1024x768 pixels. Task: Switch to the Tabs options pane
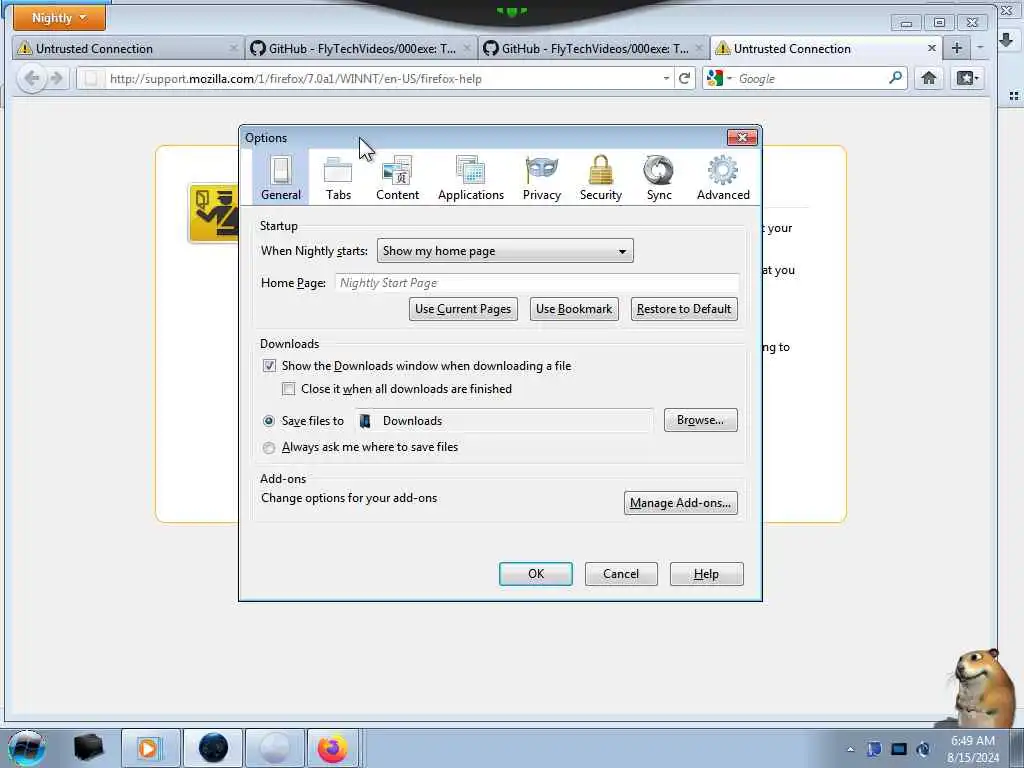click(338, 178)
